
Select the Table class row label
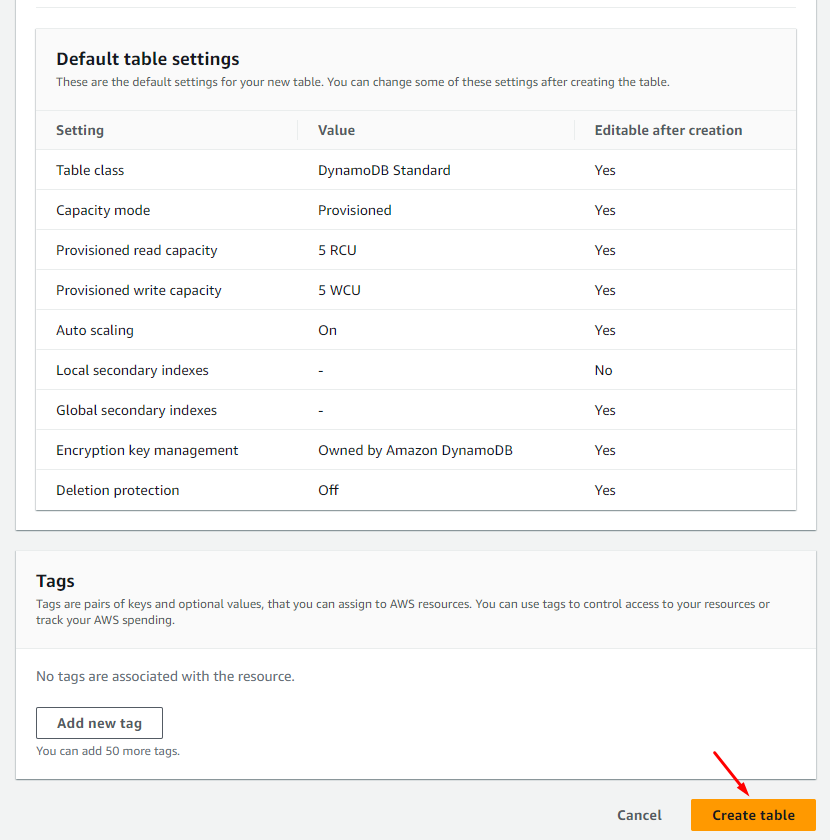90,170
